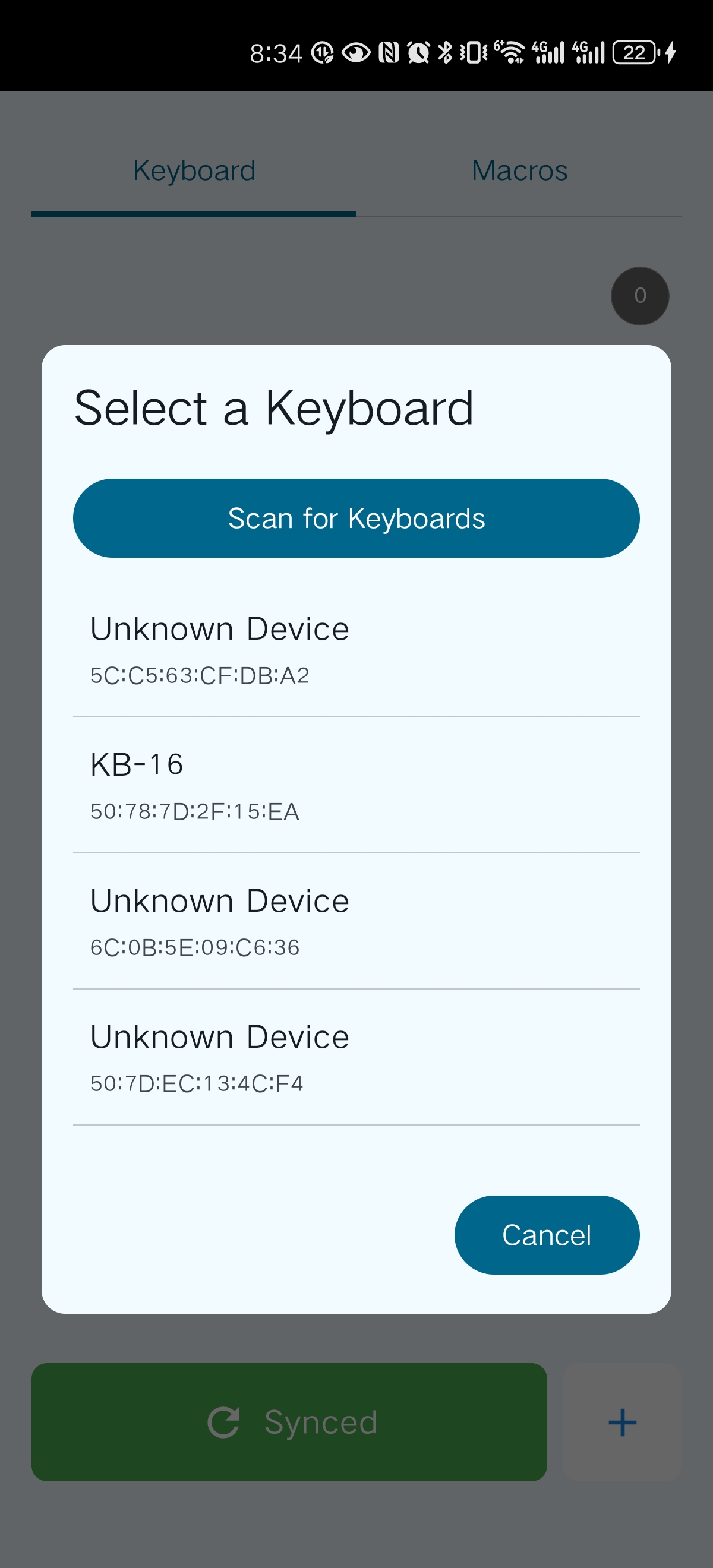The width and height of the screenshot is (713, 1568).
Task: Tap the Wi-Fi status bar icon
Action: (510, 52)
